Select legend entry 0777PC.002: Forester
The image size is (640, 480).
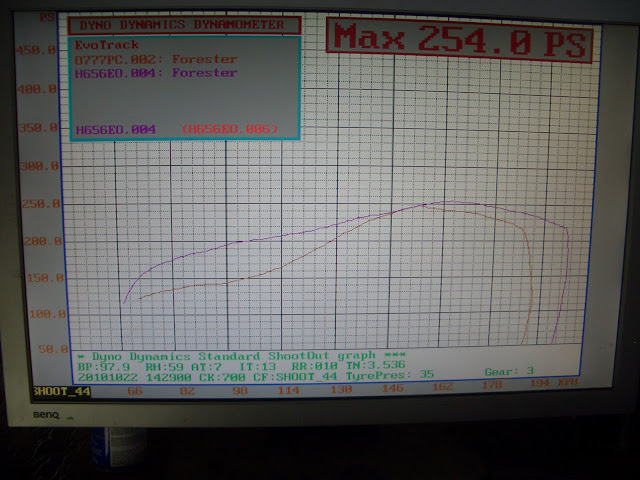pos(156,59)
